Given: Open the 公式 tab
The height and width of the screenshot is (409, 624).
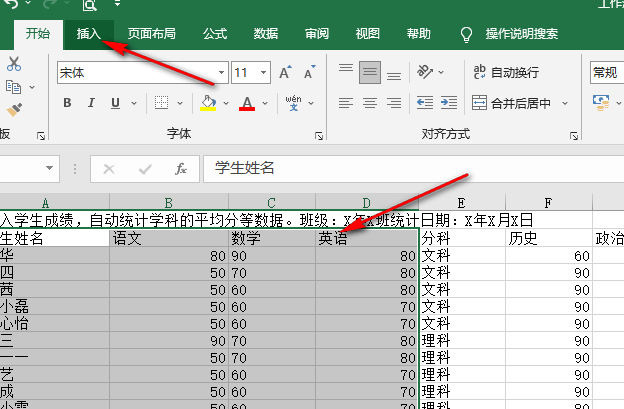Looking at the screenshot, I should (215, 33).
